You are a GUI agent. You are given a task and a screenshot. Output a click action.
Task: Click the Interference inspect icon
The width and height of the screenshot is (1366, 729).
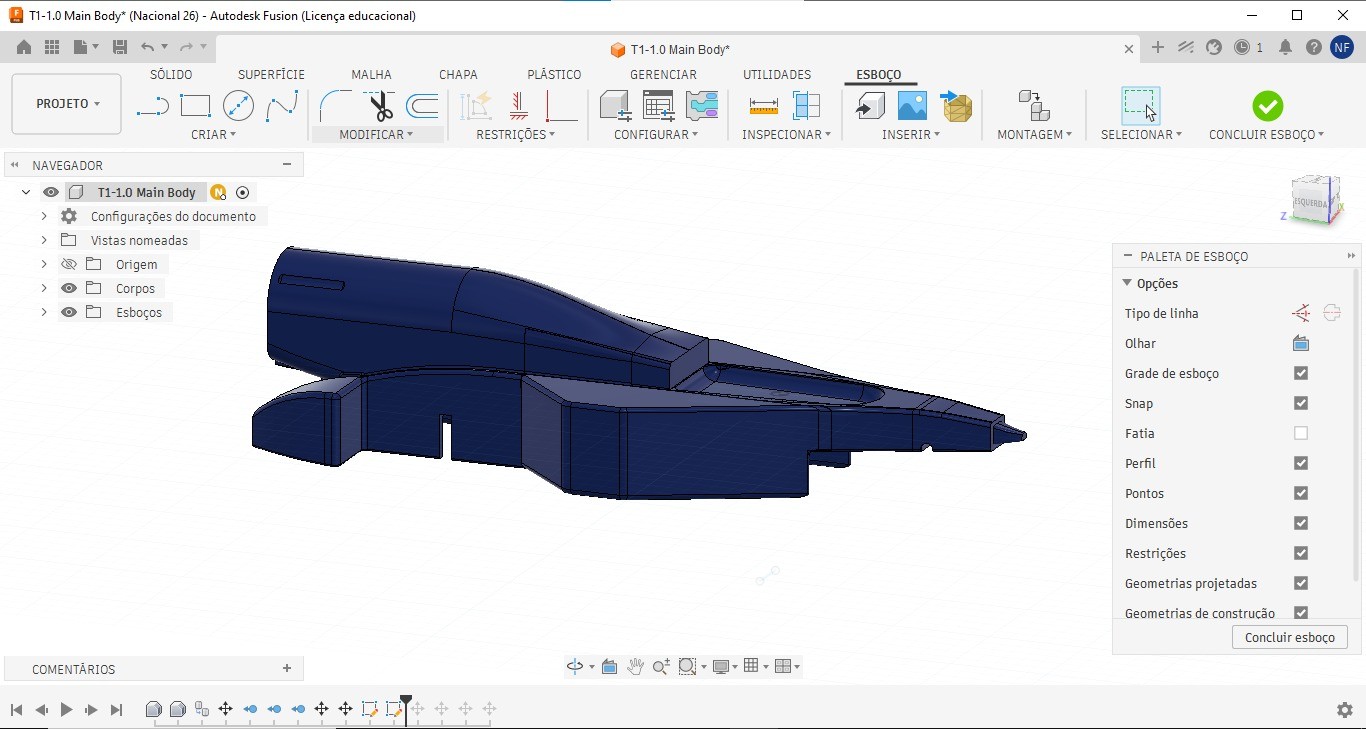tap(806, 105)
